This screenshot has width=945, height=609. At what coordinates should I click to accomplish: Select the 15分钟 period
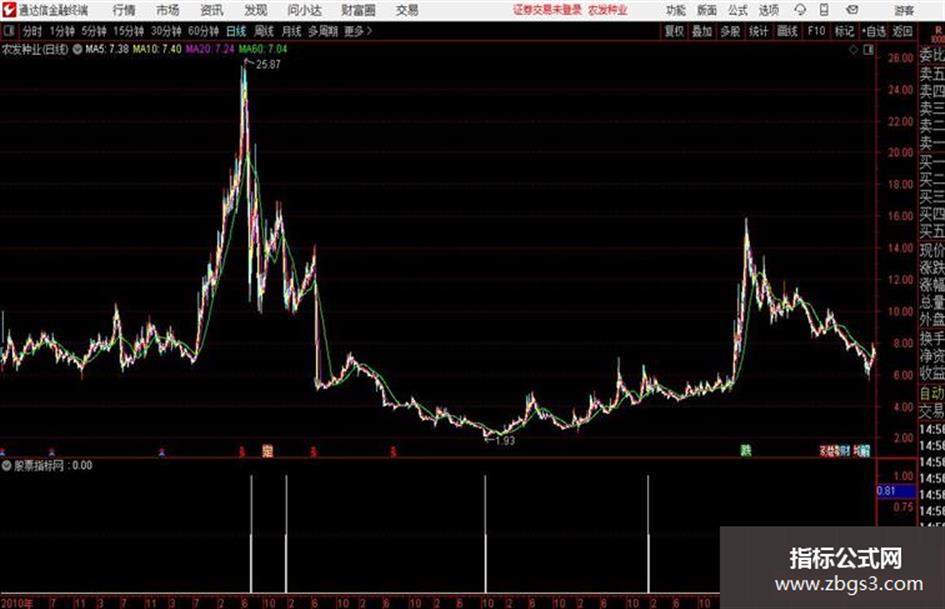tap(128, 31)
